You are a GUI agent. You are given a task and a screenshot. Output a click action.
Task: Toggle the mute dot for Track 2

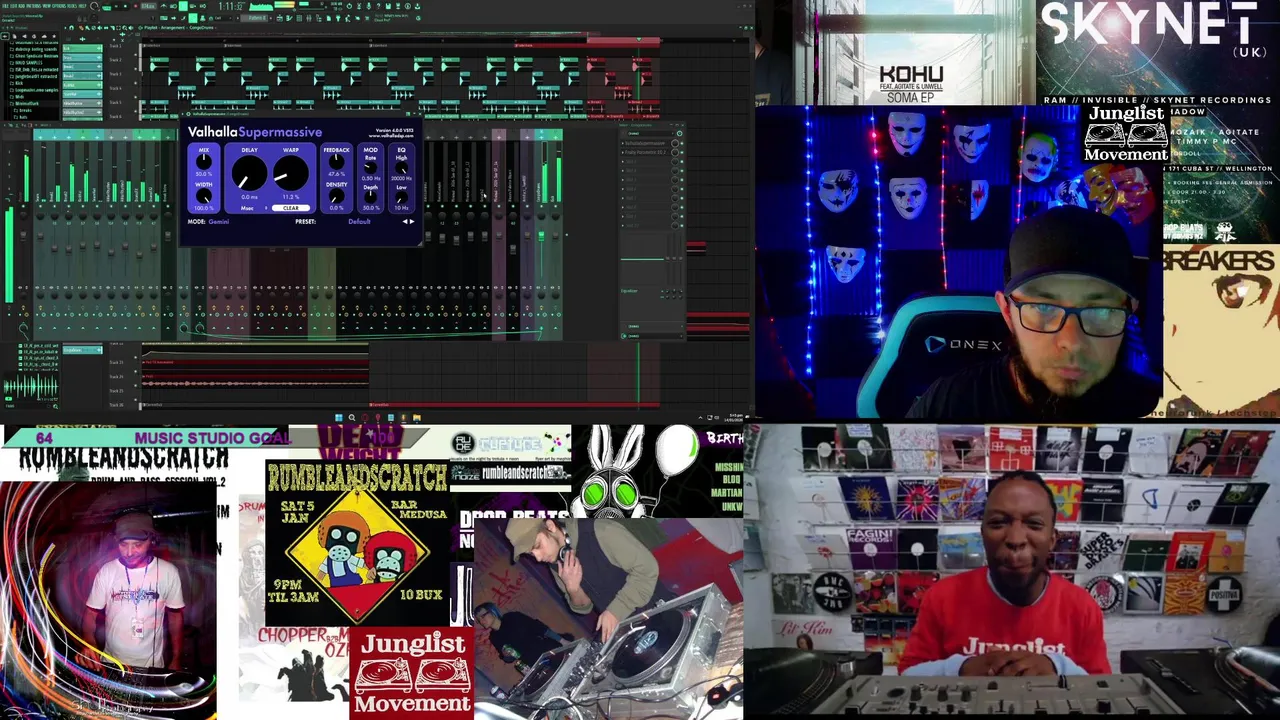tap(135, 69)
